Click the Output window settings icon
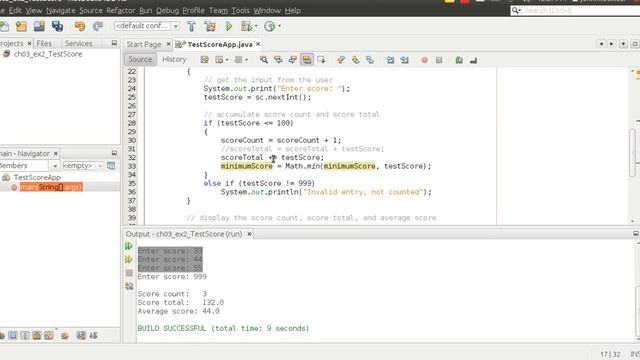The width and height of the screenshot is (640, 360). point(129,286)
